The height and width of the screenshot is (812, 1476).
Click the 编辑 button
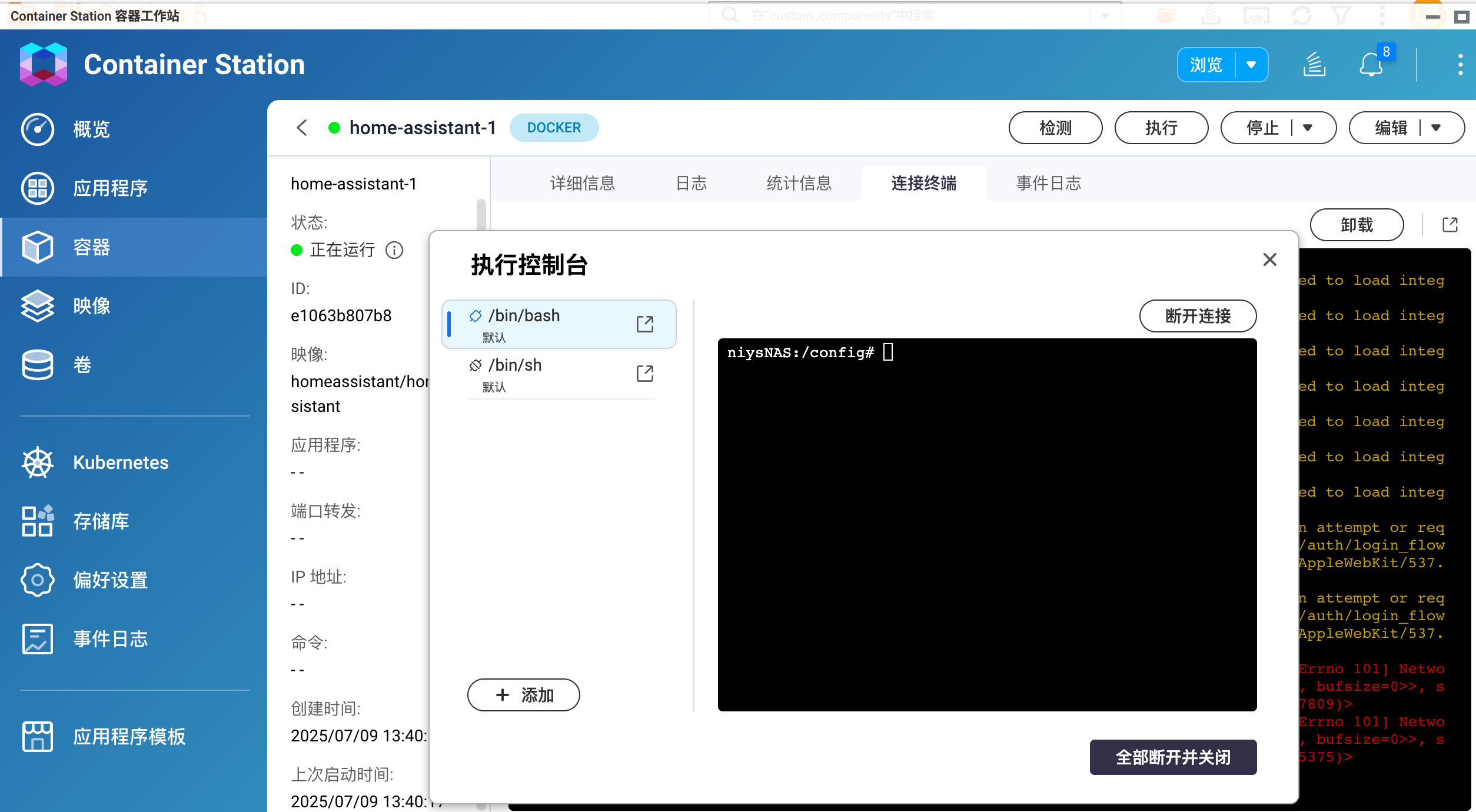tap(1391, 128)
